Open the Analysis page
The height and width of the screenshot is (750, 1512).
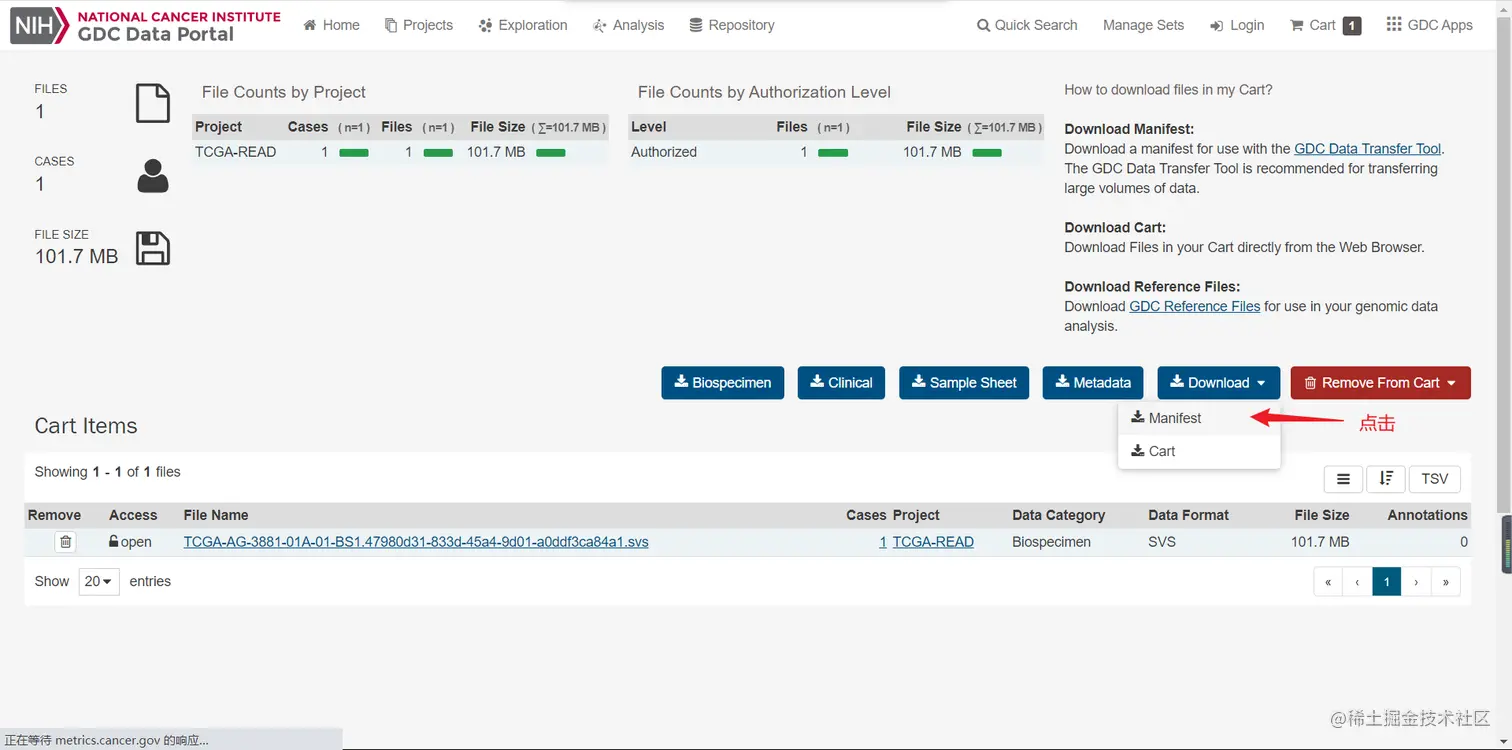click(628, 25)
